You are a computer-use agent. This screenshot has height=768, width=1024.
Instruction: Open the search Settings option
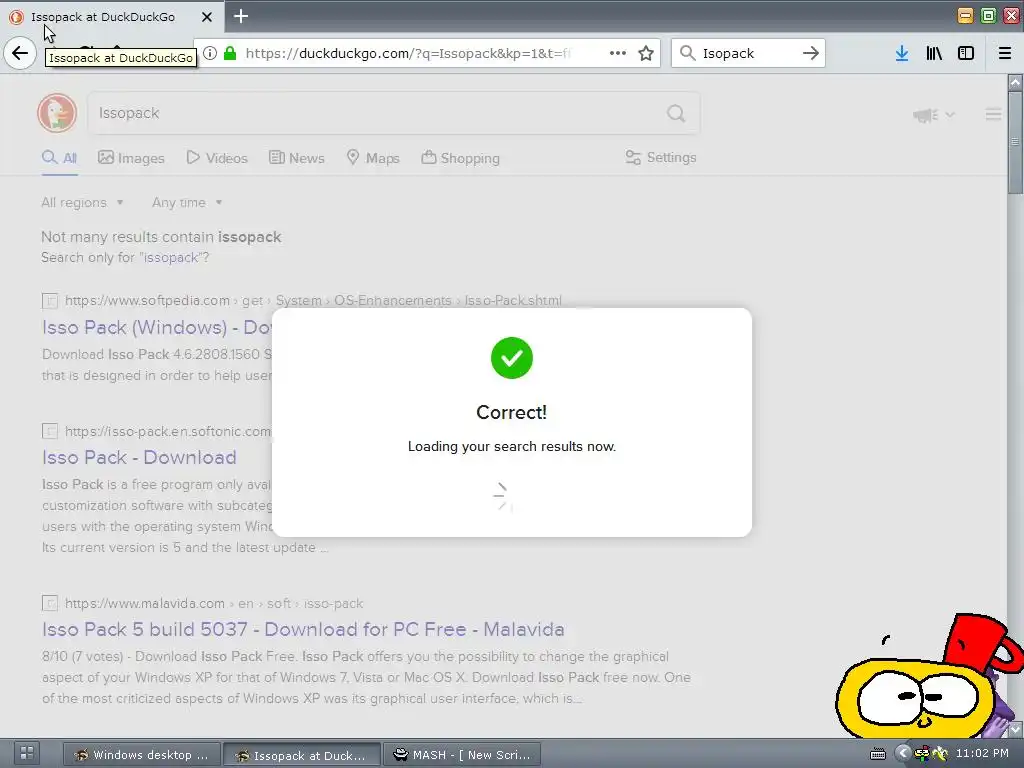click(661, 157)
